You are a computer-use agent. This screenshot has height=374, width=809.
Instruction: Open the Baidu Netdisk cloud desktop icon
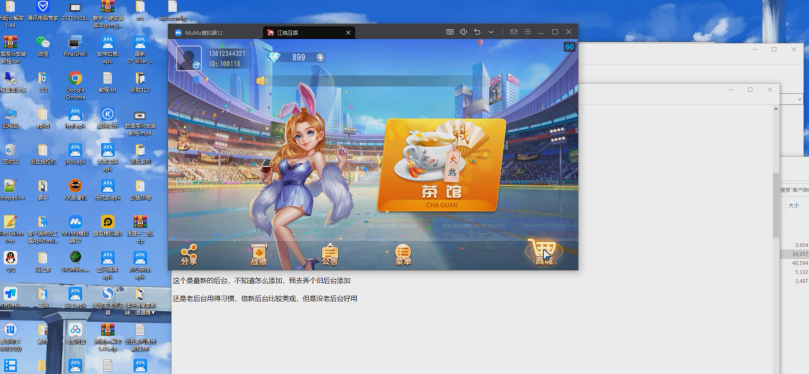click(75, 334)
